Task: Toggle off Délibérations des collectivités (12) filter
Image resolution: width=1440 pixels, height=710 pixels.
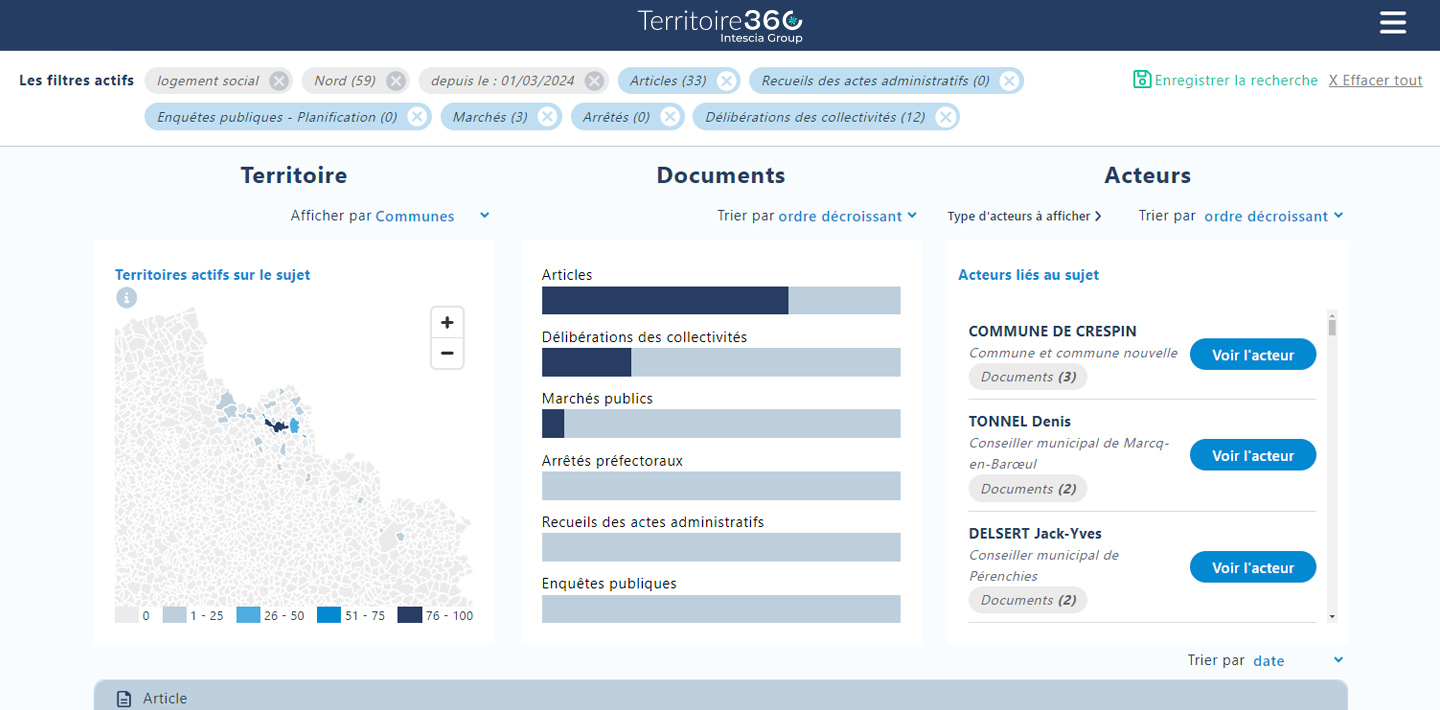Action: (945, 117)
